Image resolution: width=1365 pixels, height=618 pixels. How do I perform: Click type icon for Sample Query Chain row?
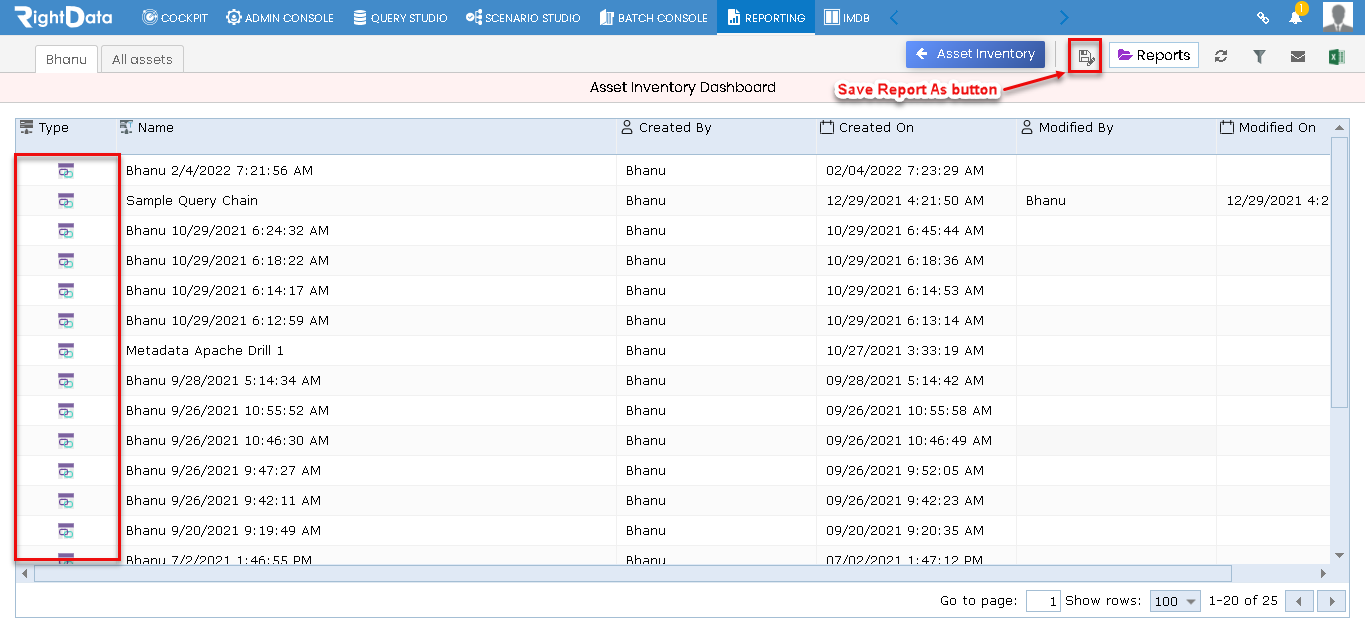(x=66, y=201)
